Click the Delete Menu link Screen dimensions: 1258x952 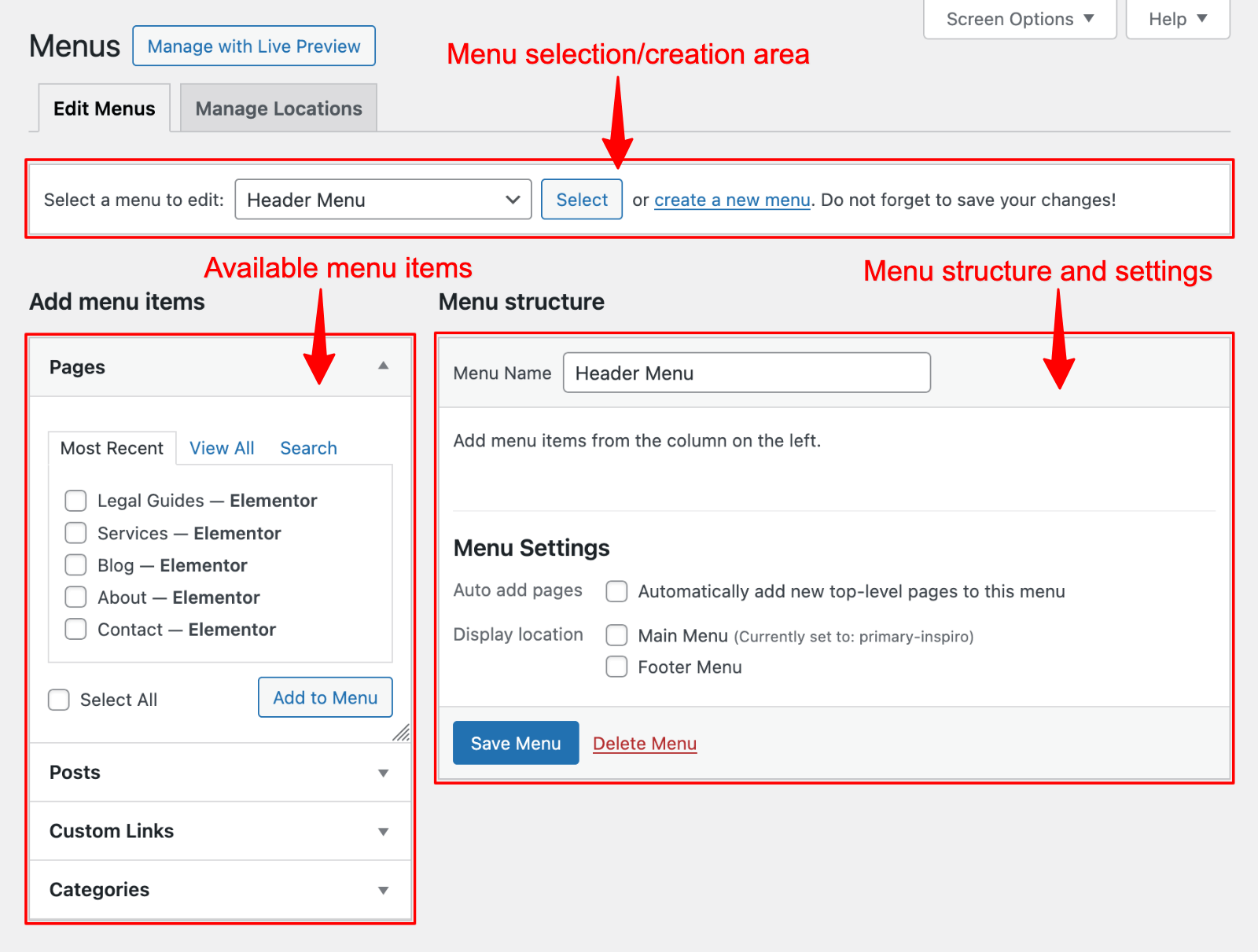click(x=644, y=743)
